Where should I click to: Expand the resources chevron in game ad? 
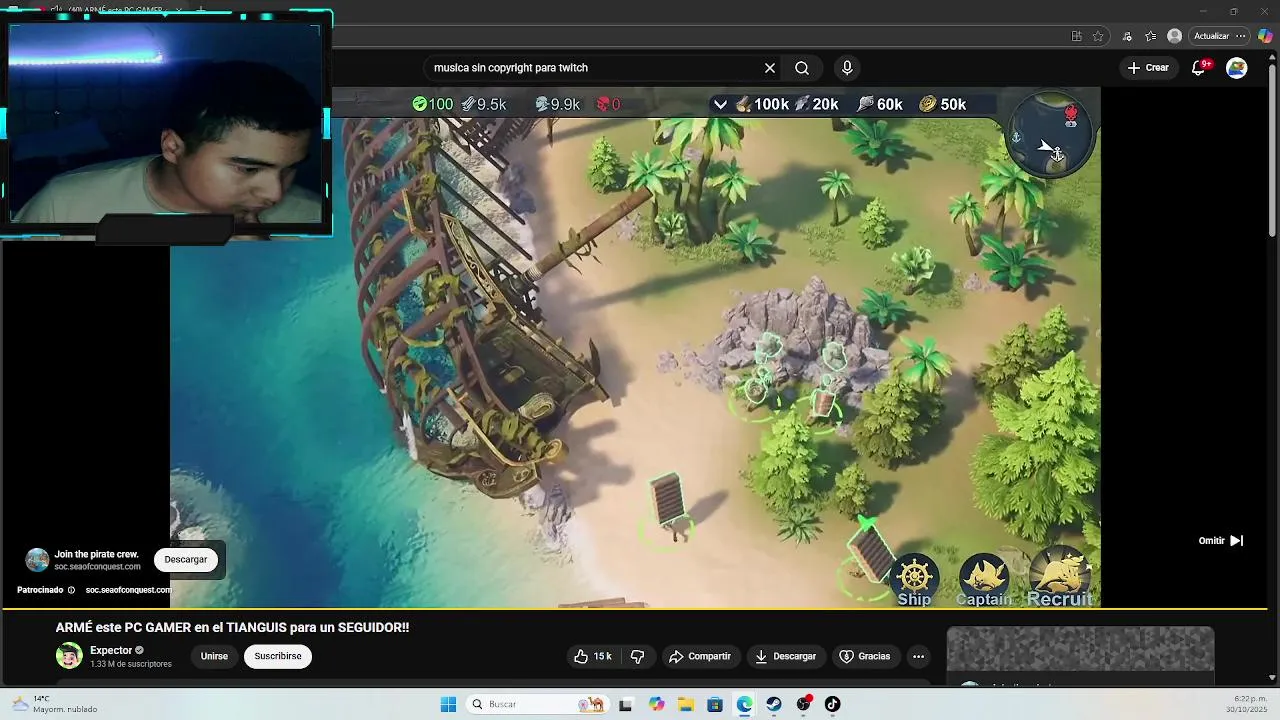click(x=720, y=104)
